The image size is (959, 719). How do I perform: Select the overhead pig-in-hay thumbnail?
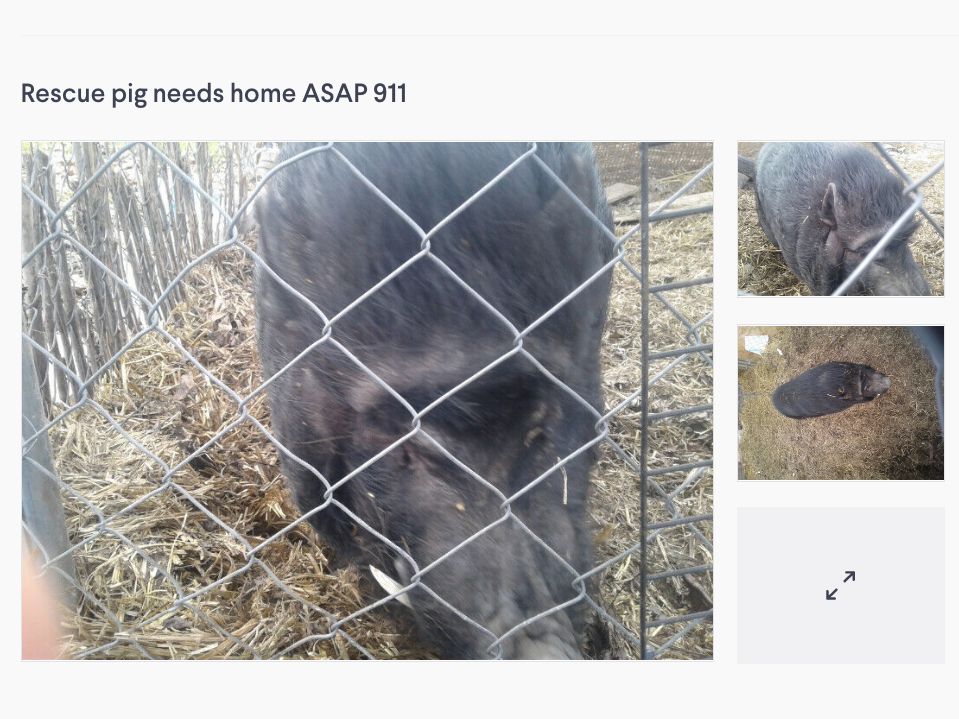pos(840,403)
